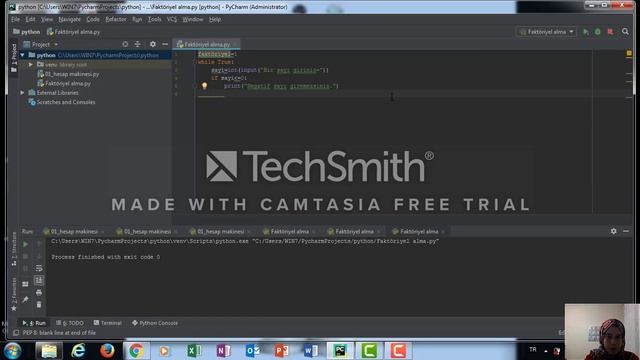Click the red Stop icon in the main toolbar

[x=610, y=32]
